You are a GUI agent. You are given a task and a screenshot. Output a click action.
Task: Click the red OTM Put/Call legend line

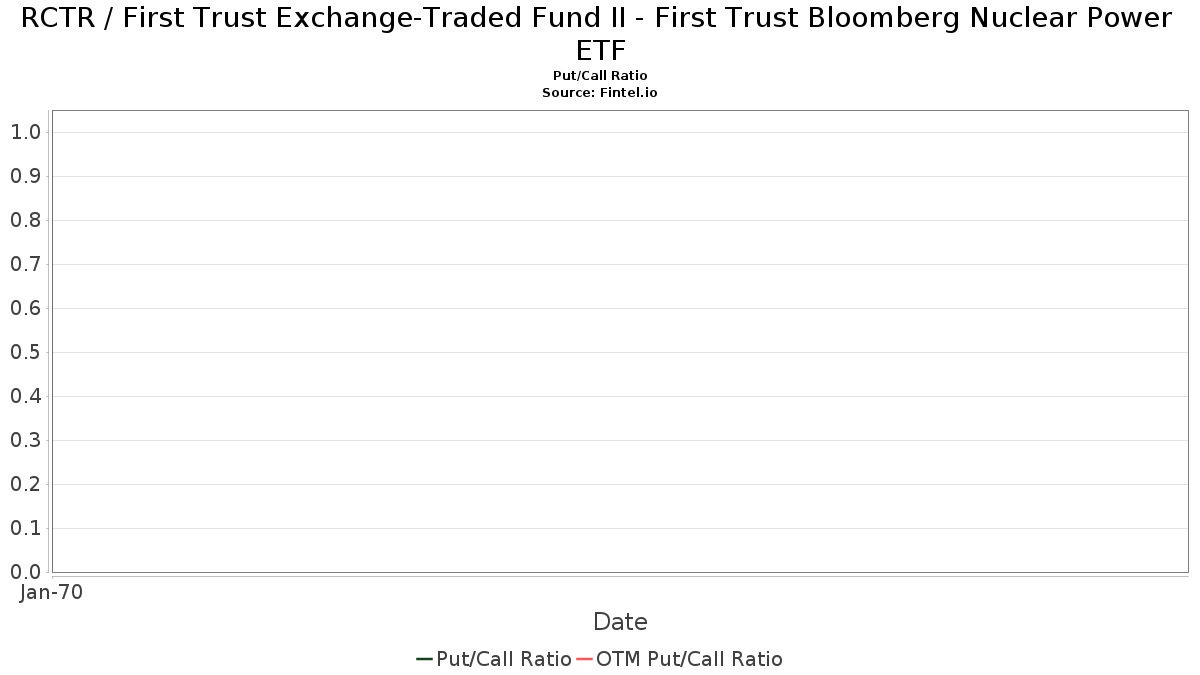click(584, 659)
